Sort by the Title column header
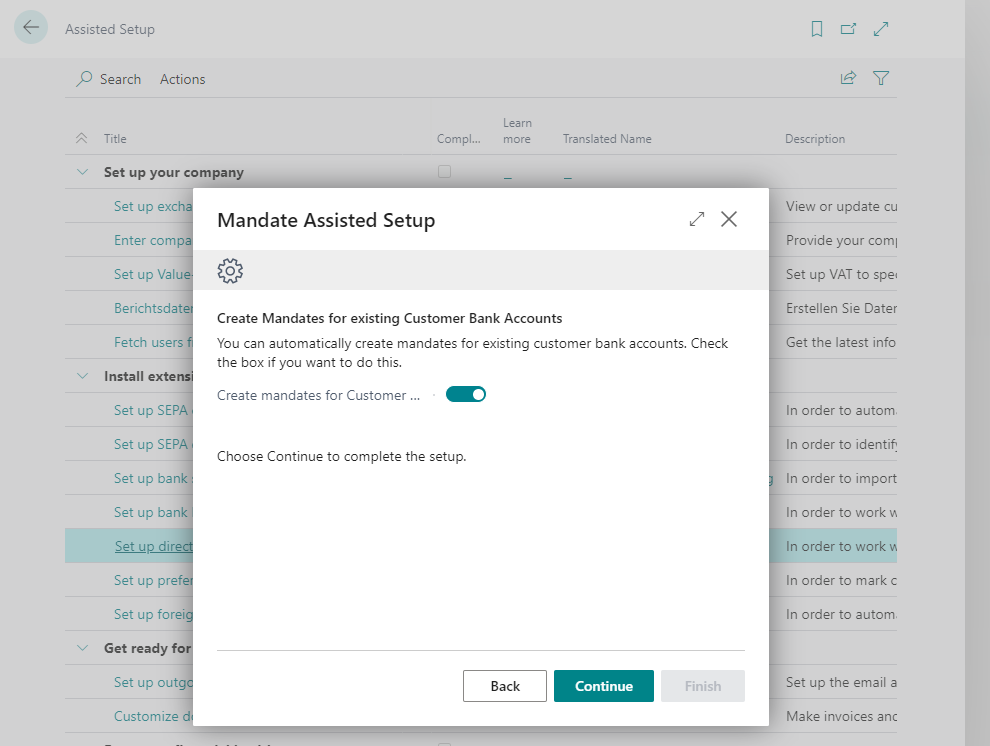Viewport: 990px width, 746px height. (x=115, y=139)
